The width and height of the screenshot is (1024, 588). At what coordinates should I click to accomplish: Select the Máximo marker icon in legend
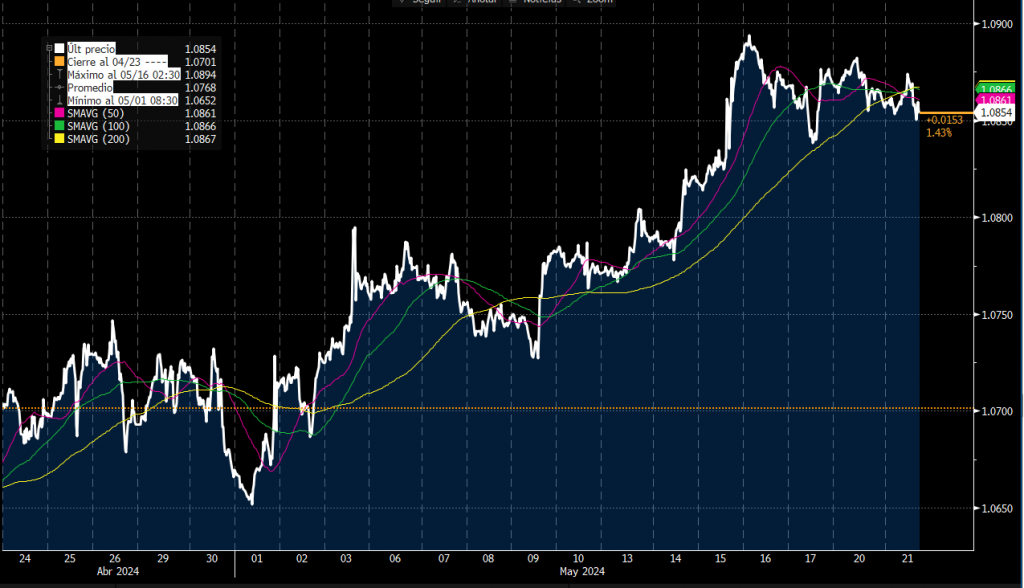tap(60, 74)
